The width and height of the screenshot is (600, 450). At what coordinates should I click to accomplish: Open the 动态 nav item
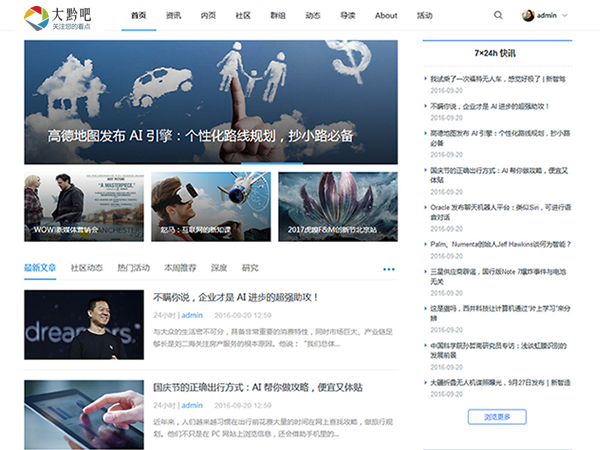pos(313,16)
